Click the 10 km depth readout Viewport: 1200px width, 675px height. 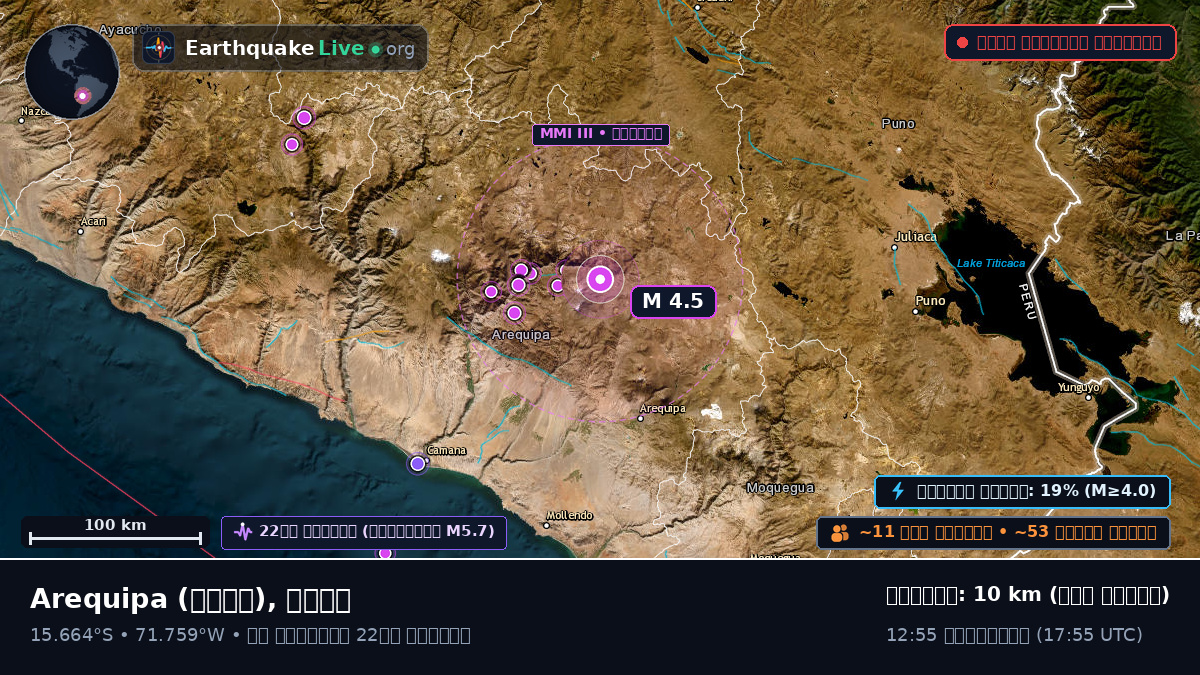pyautogui.click(x=1028, y=595)
